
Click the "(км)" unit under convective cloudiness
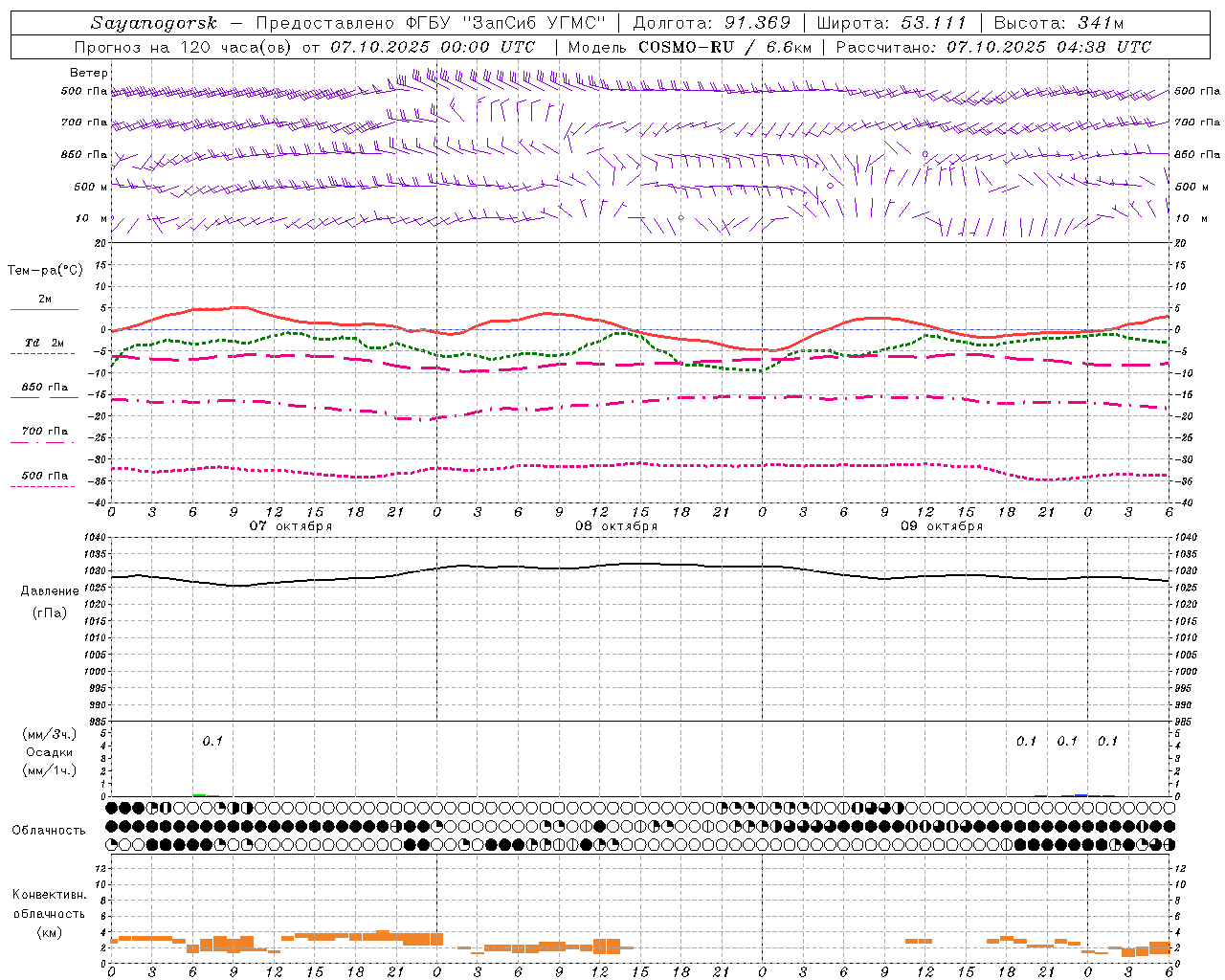[50, 932]
